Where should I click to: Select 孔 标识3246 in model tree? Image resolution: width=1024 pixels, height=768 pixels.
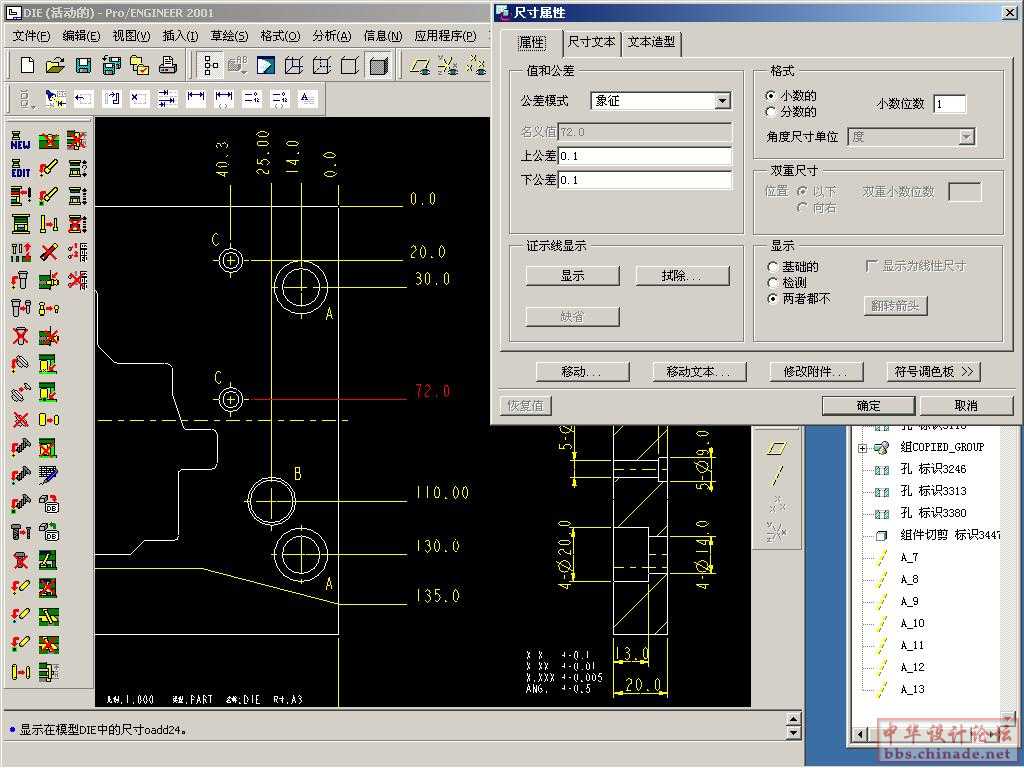[933, 469]
